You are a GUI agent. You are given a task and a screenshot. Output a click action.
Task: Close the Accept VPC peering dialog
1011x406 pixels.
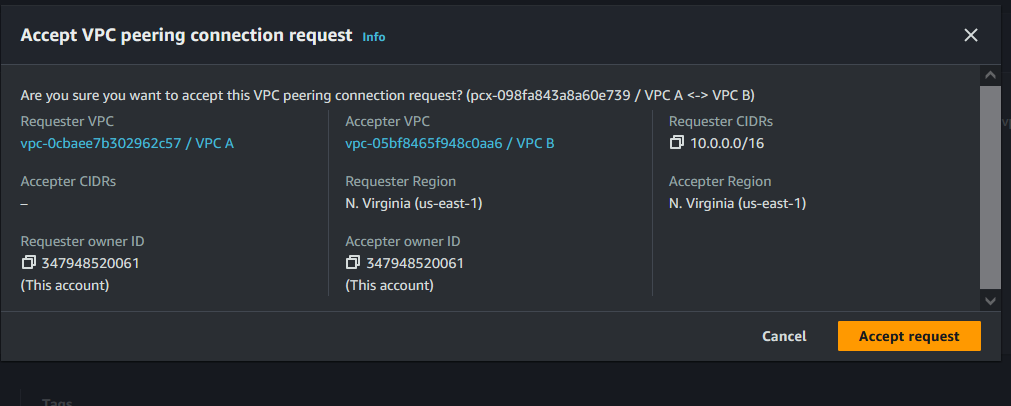click(x=970, y=35)
